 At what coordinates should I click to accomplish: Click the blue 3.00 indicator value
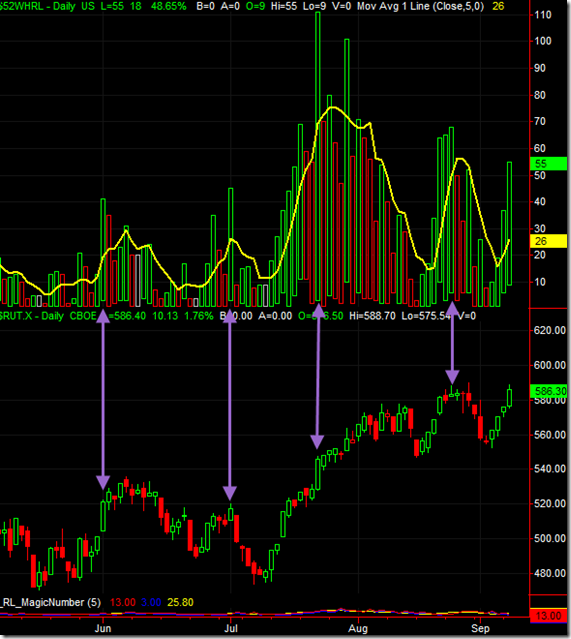(151, 602)
